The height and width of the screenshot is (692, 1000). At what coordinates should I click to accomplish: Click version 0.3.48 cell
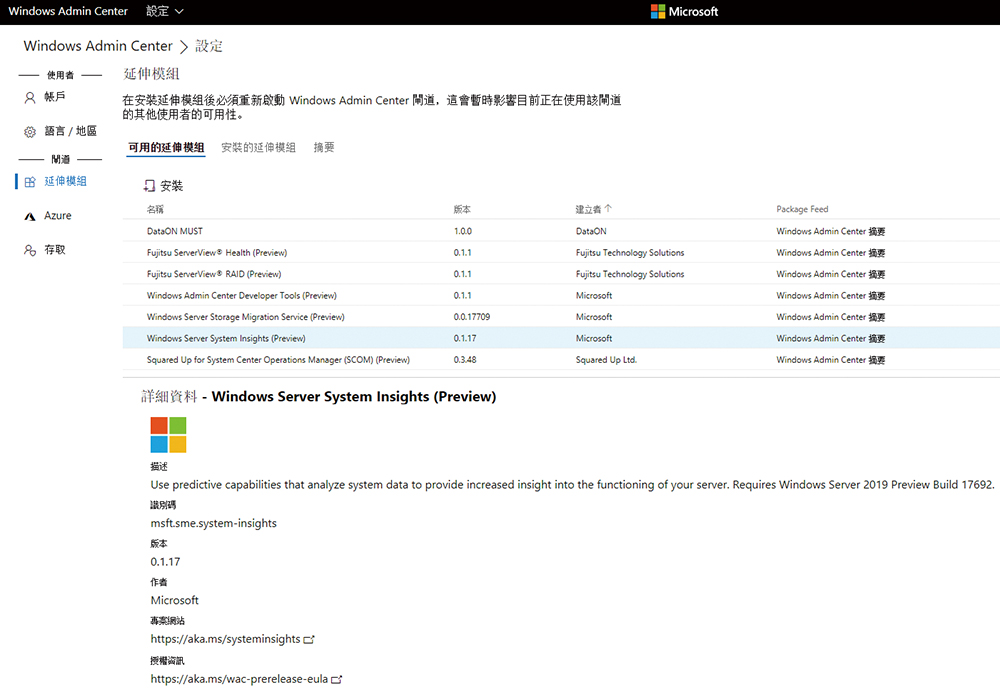pos(465,360)
